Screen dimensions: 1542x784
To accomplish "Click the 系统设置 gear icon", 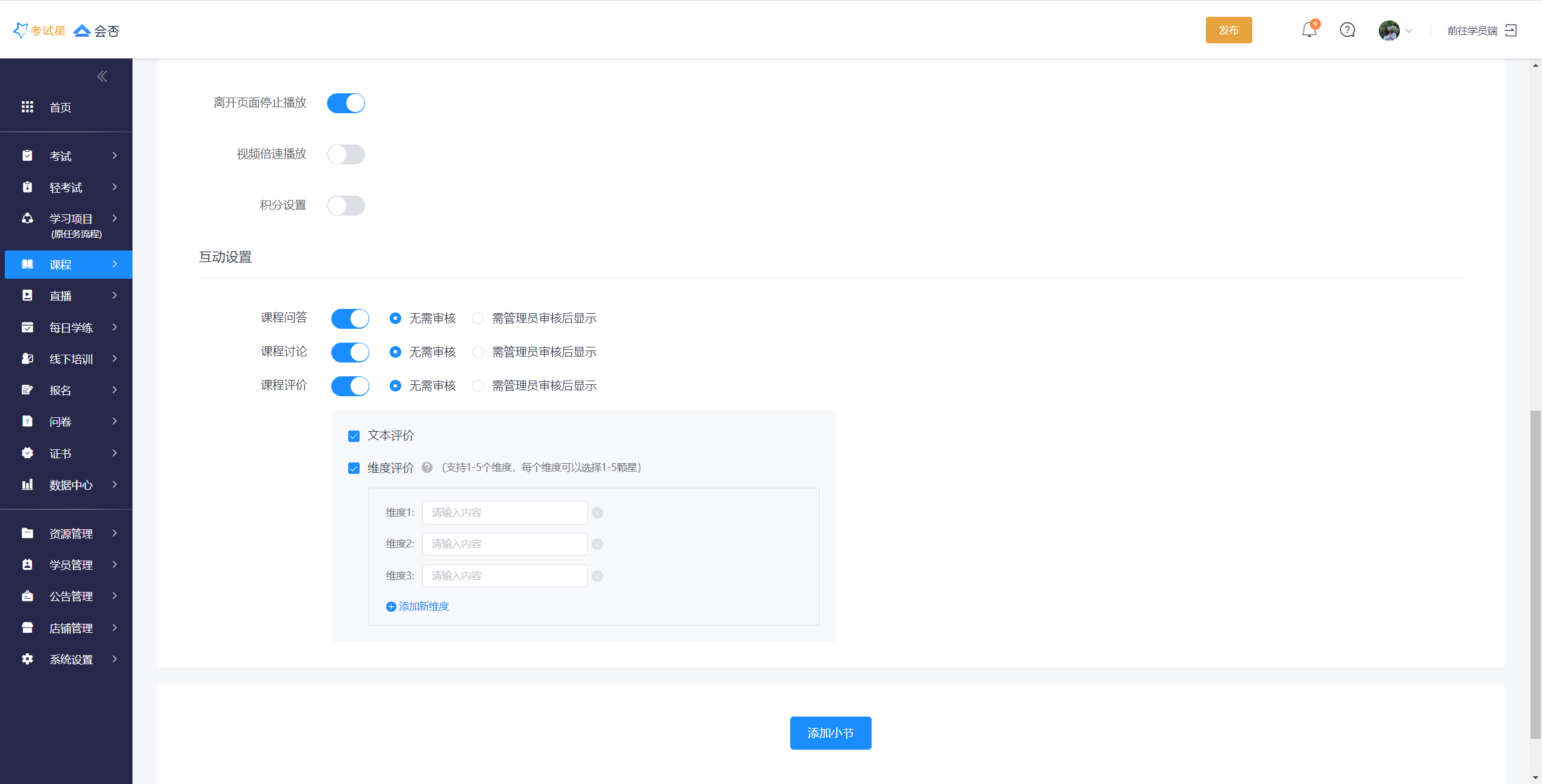I will tap(28, 659).
